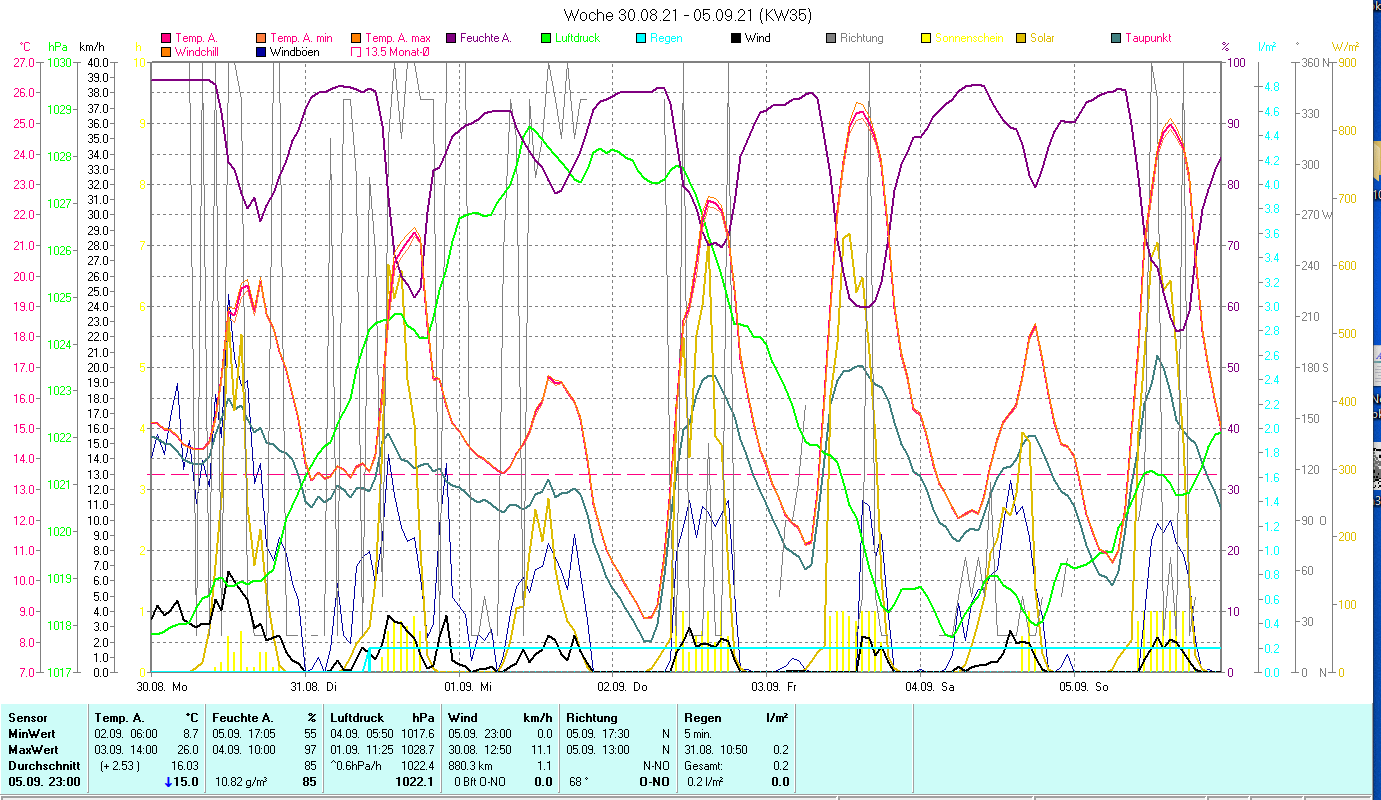
Task: Click the rain timestamp '31.08. 10:50'
Action: tap(716, 750)
